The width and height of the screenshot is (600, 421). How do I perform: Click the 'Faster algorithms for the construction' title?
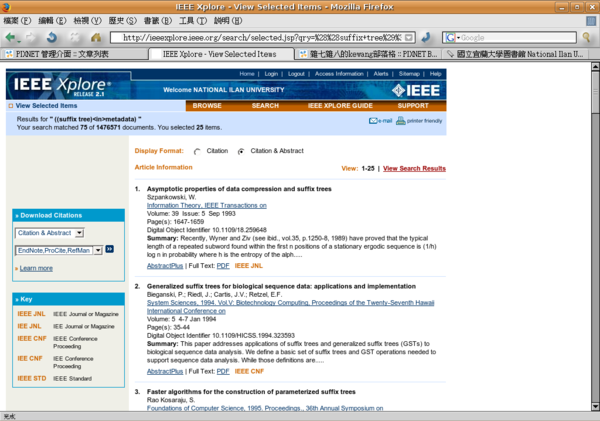(251, 392)
